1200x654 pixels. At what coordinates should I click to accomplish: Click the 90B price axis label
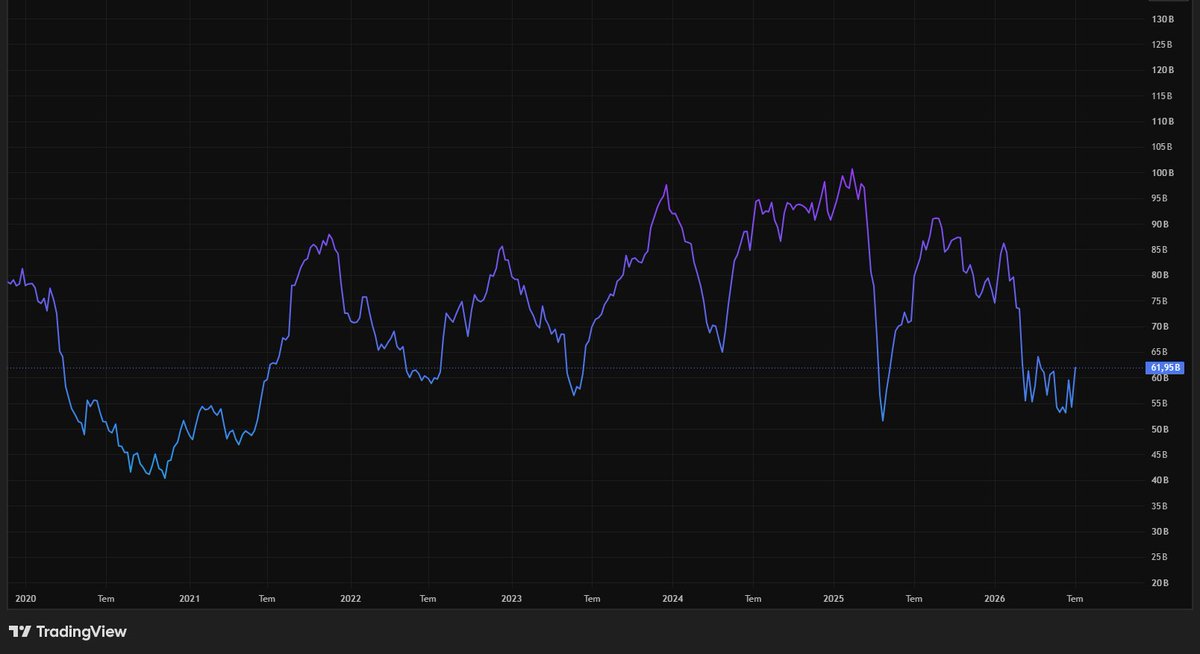click(x=1160, y=224)
